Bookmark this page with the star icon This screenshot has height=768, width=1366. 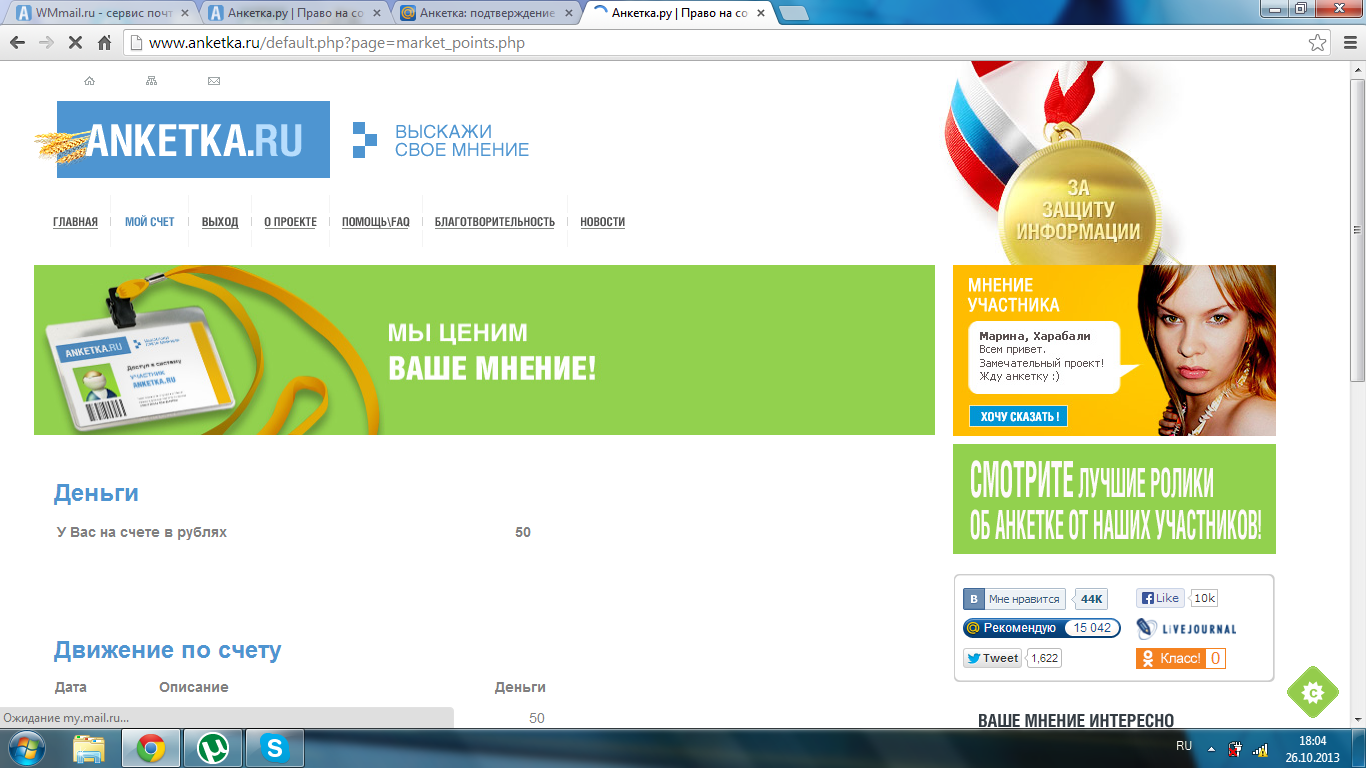[x=1318, y=43]
